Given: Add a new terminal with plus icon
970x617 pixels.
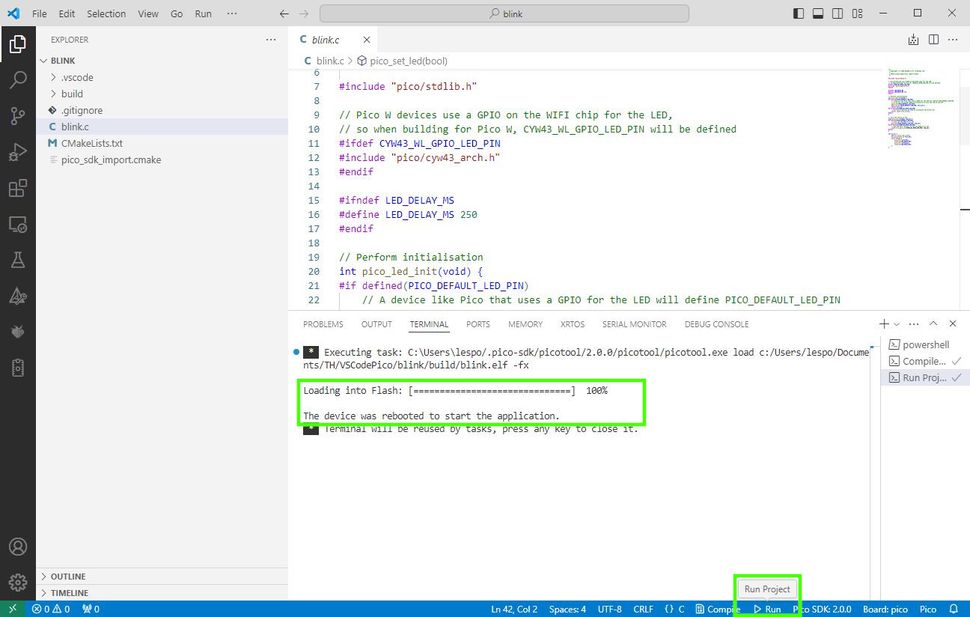Looking at the screenshot, I should pyautogui.click(x=884, y=324).
